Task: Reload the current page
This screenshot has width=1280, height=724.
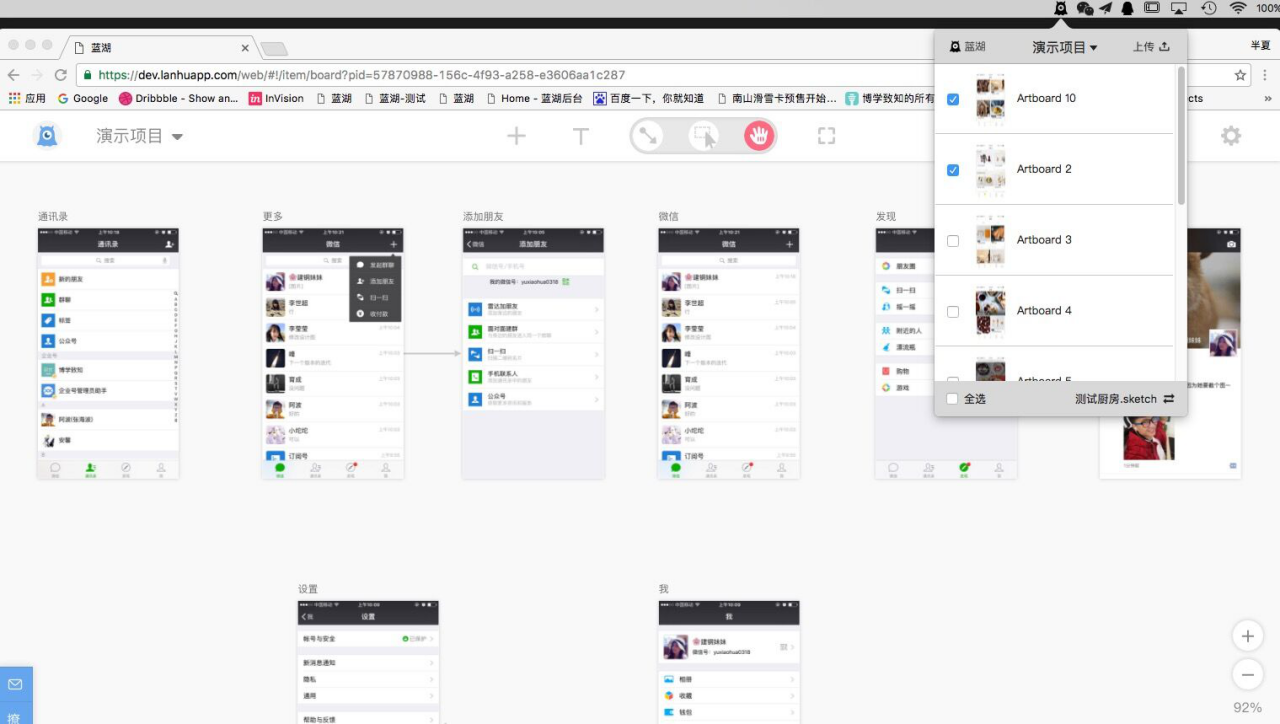Action: pos(61,75)
